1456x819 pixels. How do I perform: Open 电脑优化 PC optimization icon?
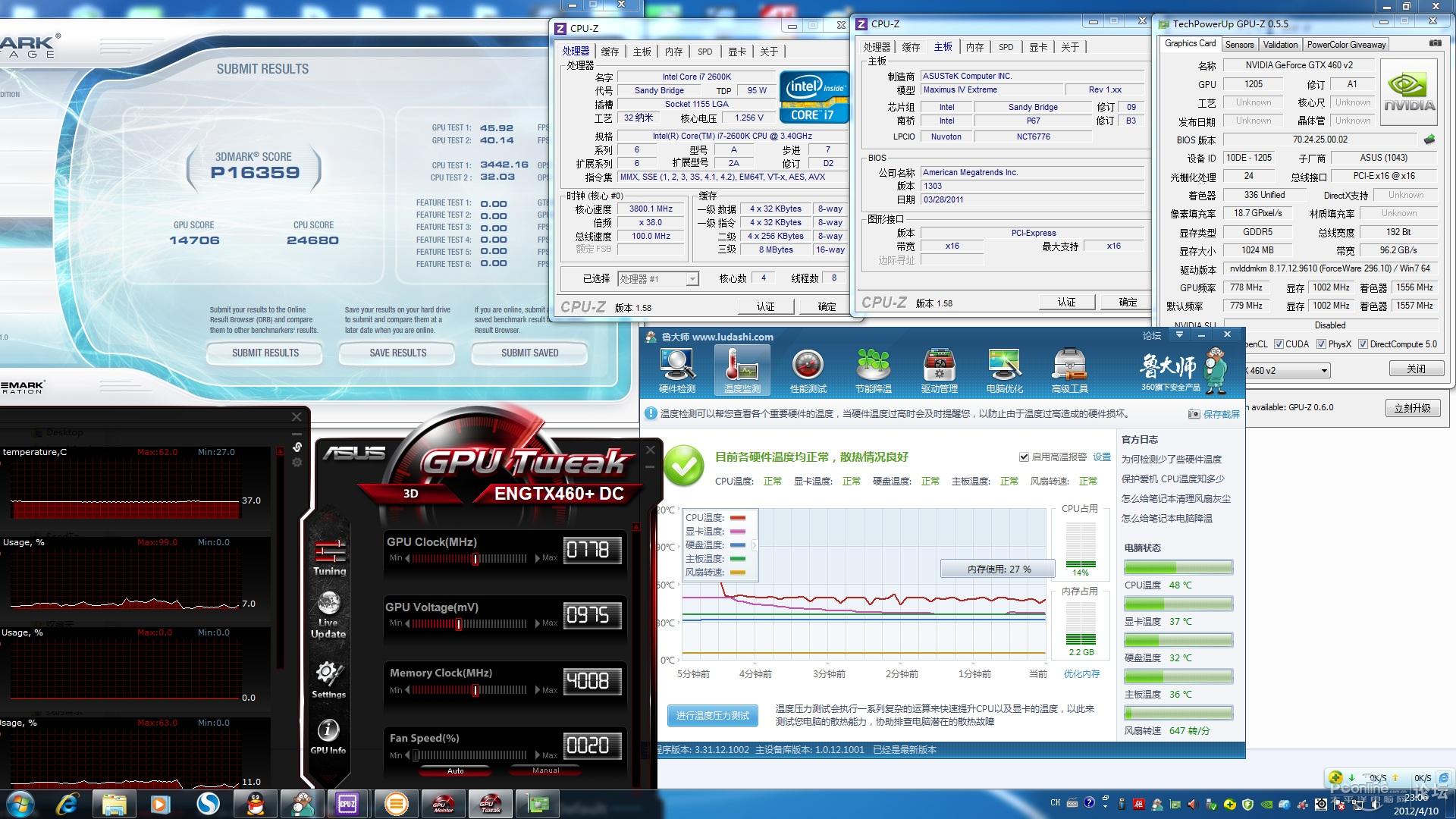(1005, 371)
